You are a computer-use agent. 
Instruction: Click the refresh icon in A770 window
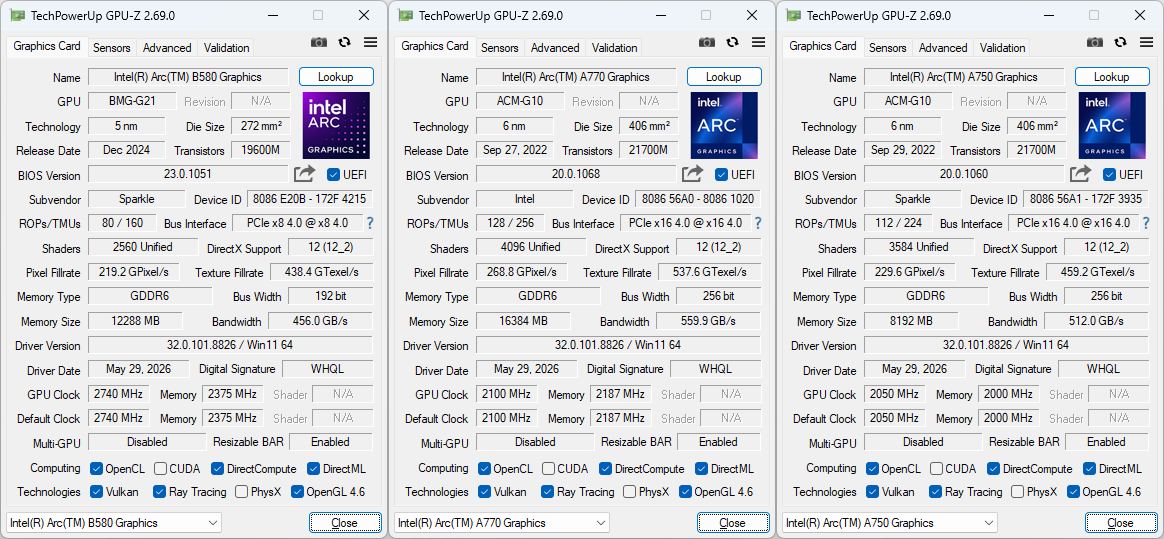pyautogui.click(x=733, y=42)
